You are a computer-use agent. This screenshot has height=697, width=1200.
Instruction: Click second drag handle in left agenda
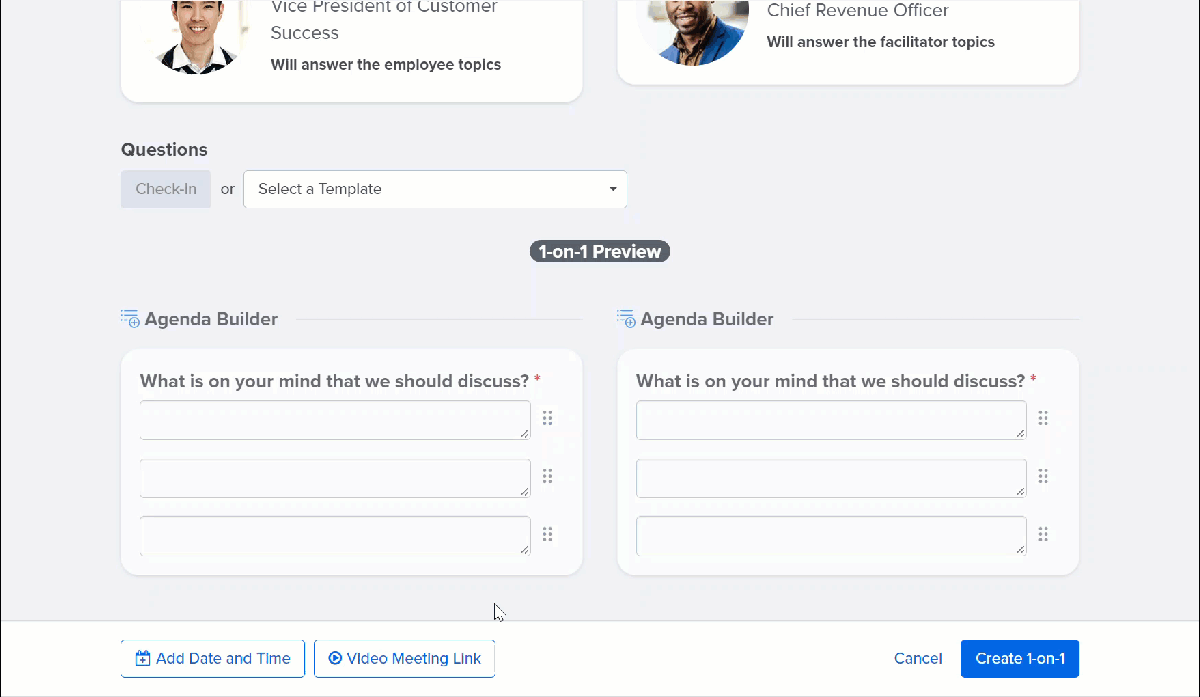[x=547, y=476]
